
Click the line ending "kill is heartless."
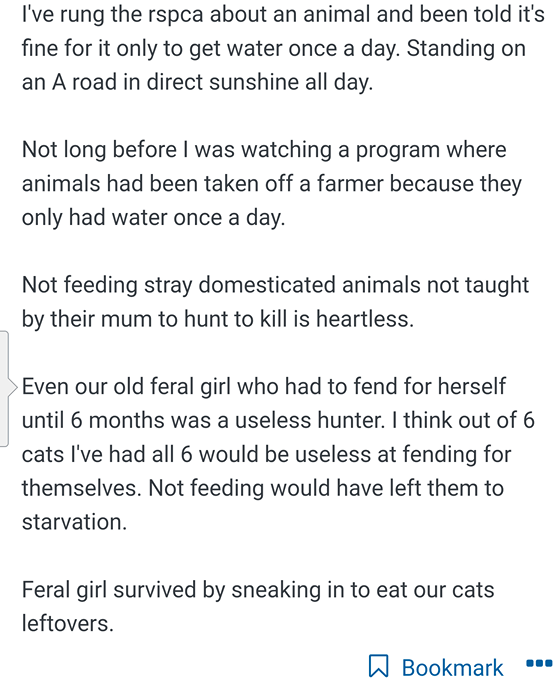218,319
